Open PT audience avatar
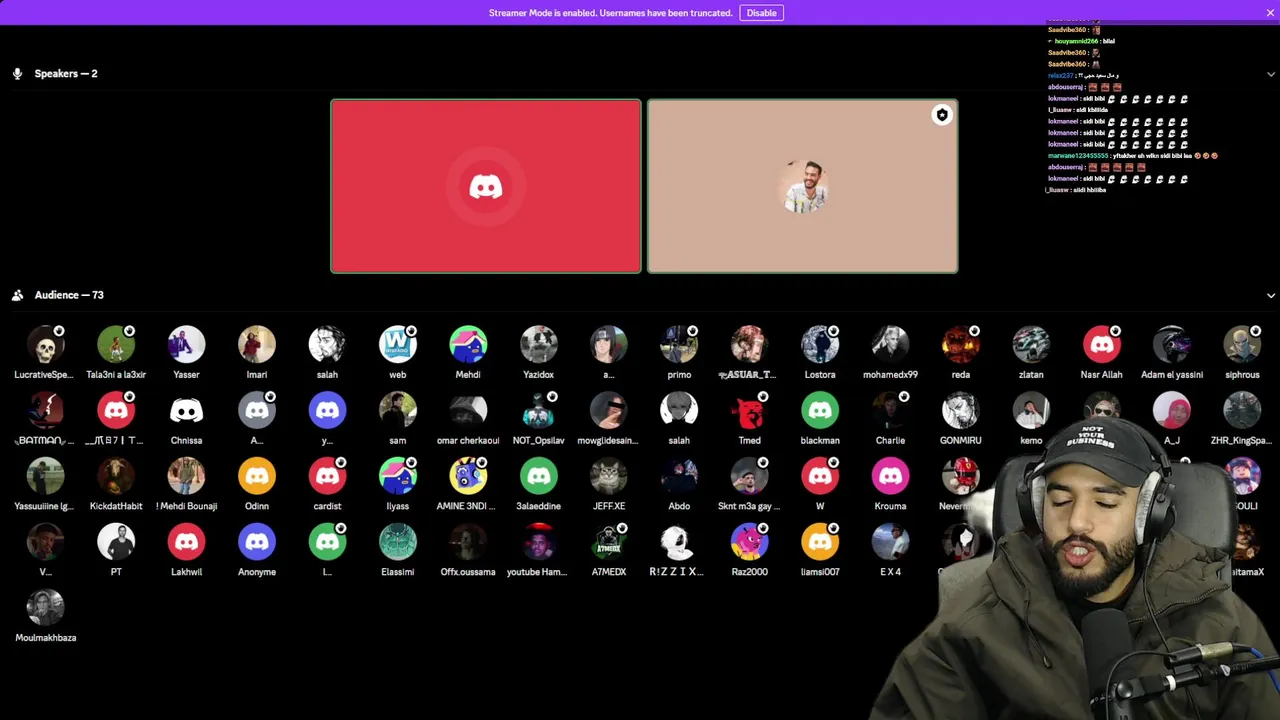 (x=116, y=542)
